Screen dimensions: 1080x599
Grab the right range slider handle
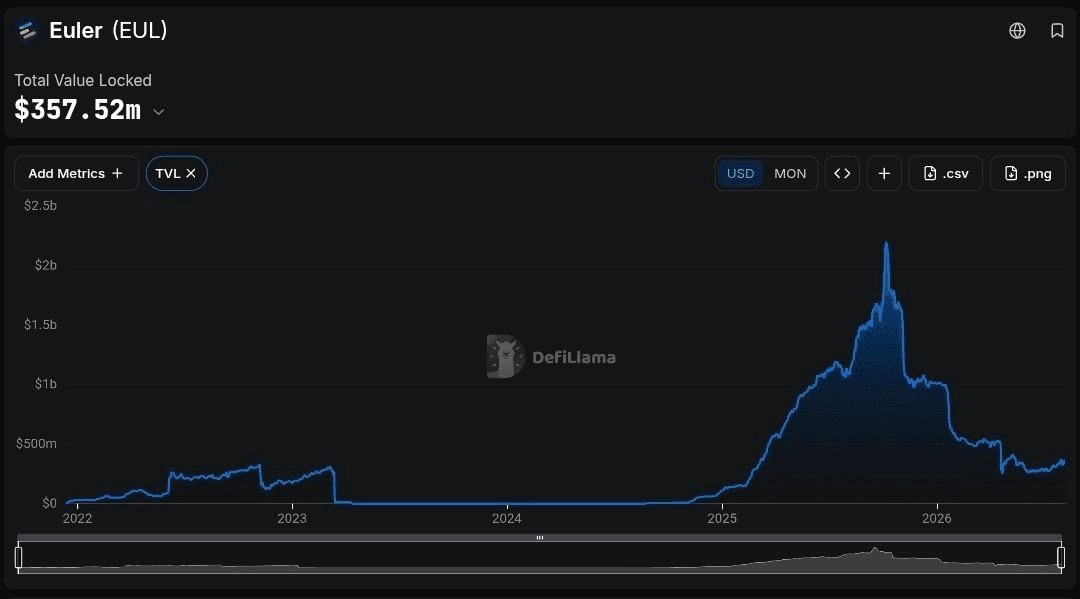(x=1061, y=556)
